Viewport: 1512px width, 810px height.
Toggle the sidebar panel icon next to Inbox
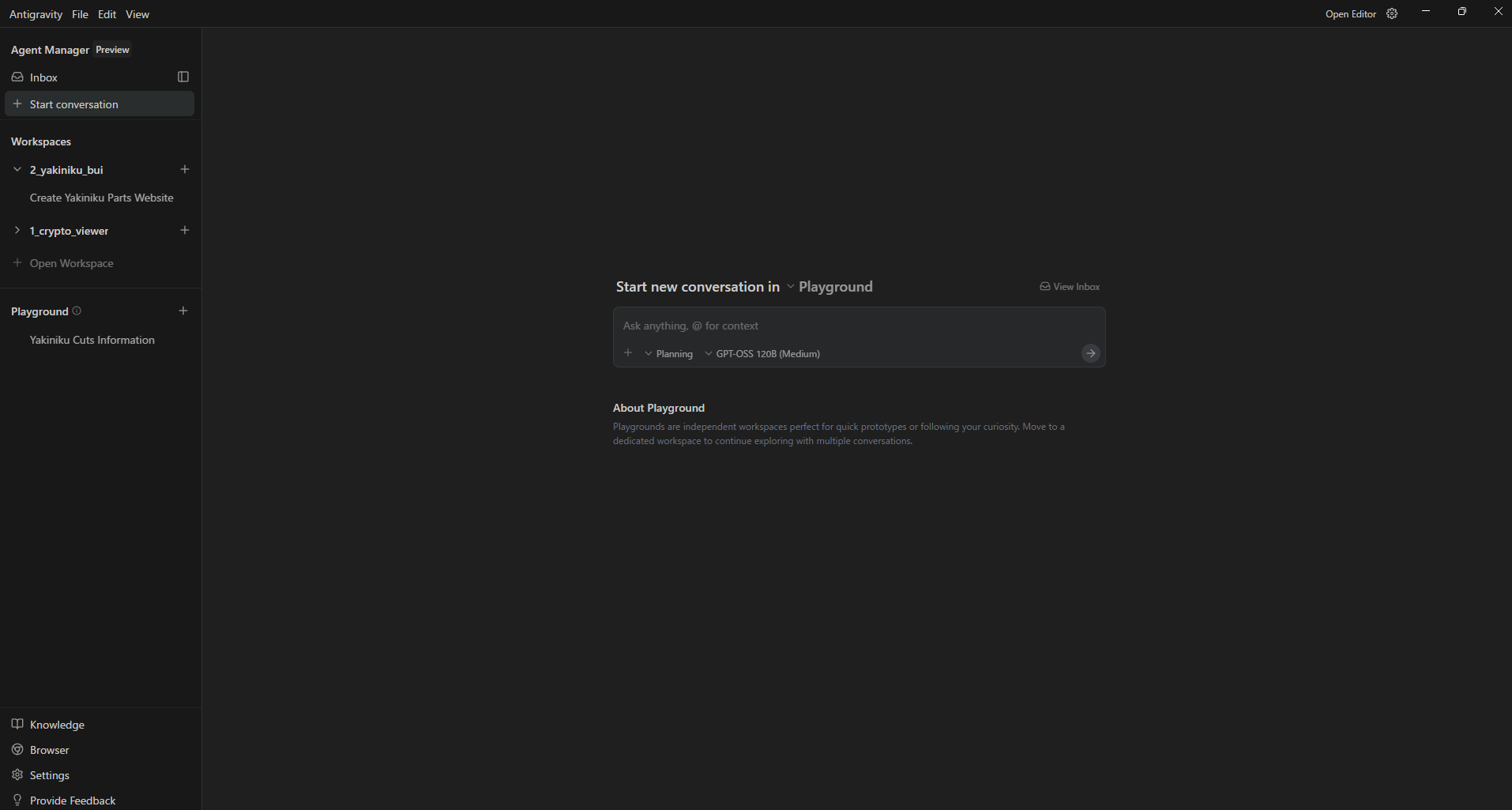183,77
